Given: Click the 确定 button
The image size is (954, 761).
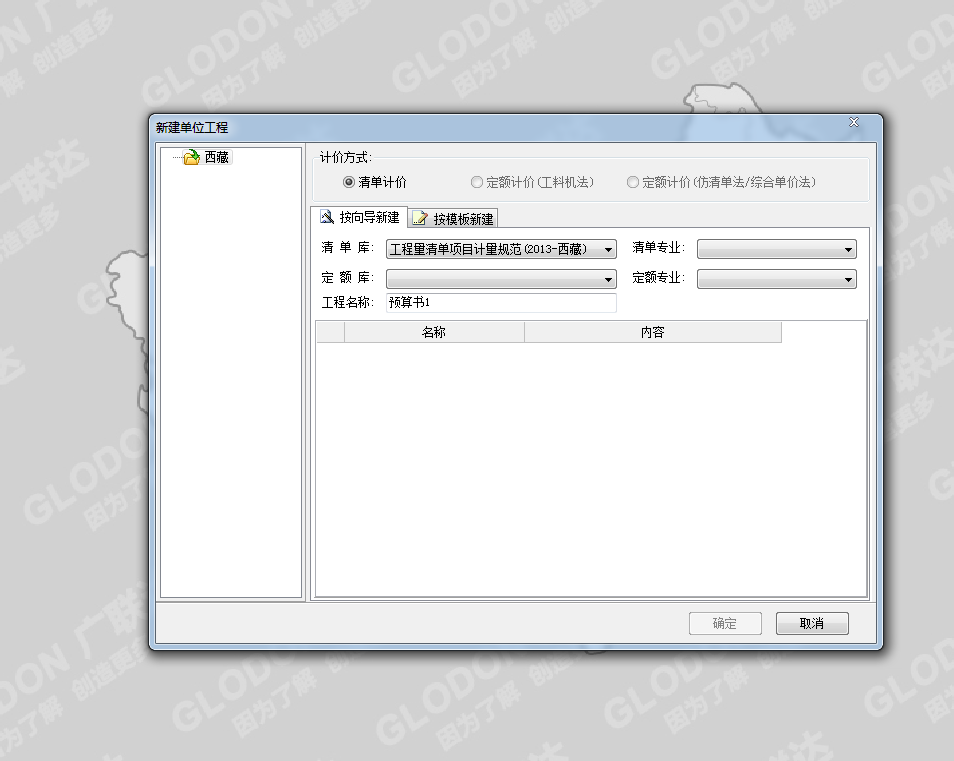Looking at the screenshot, I should click(725, 624).
